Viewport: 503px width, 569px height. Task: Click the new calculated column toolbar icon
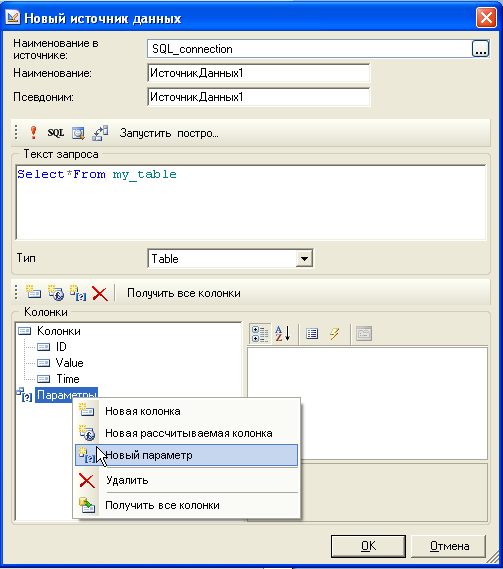[x=56, y=292]
